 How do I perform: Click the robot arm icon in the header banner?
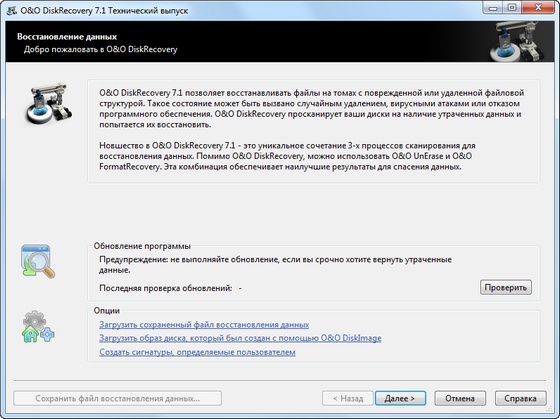(518, 42)
